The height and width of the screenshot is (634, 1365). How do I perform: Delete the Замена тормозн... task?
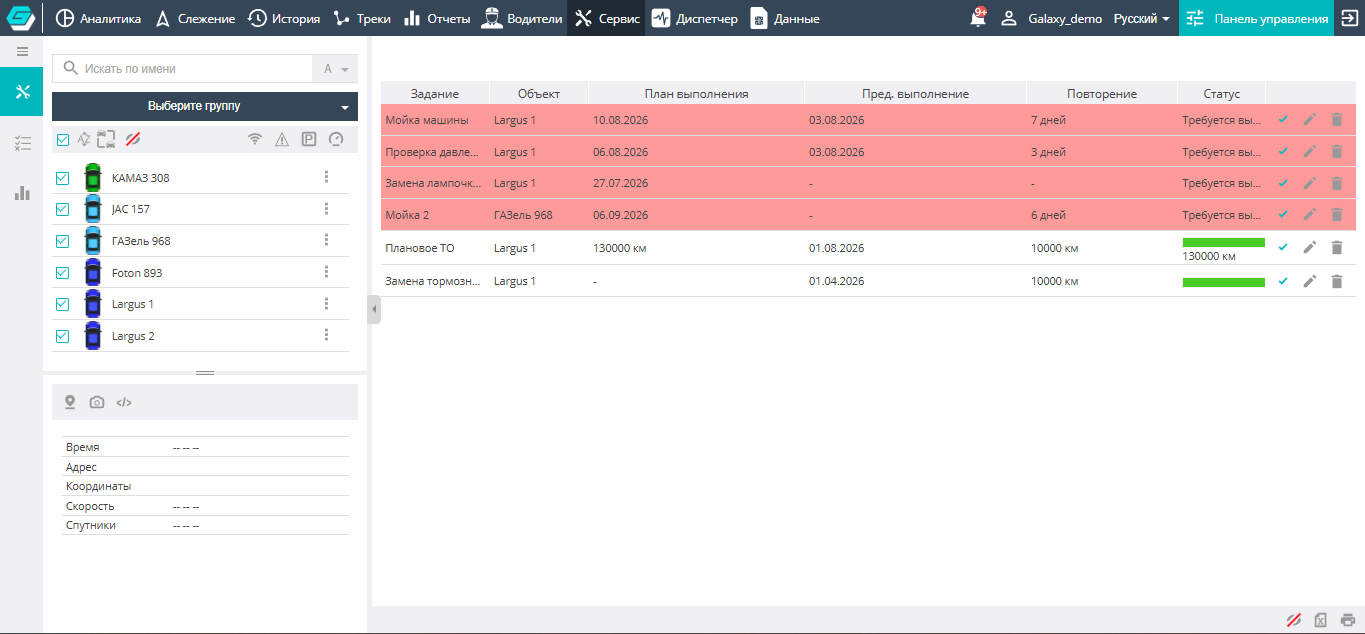pos(1337,281)
